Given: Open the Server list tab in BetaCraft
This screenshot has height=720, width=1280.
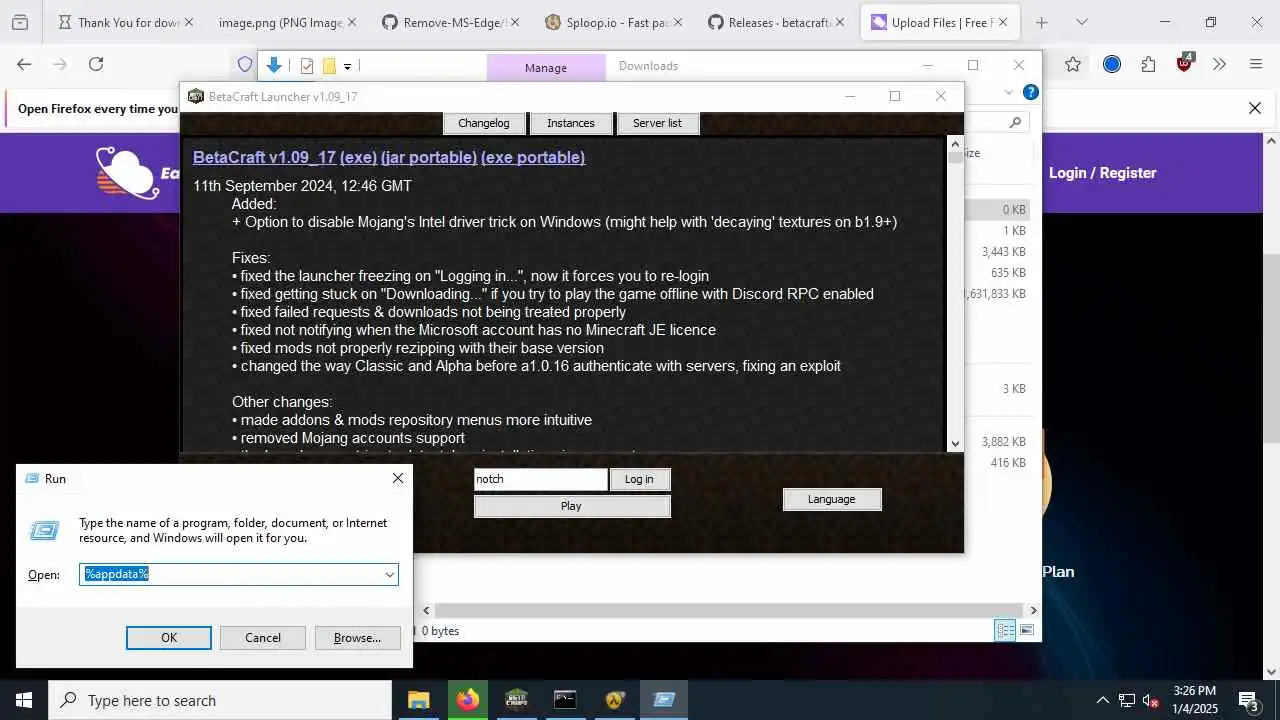Looking at the screenshot, I should [x=657, y=123].
